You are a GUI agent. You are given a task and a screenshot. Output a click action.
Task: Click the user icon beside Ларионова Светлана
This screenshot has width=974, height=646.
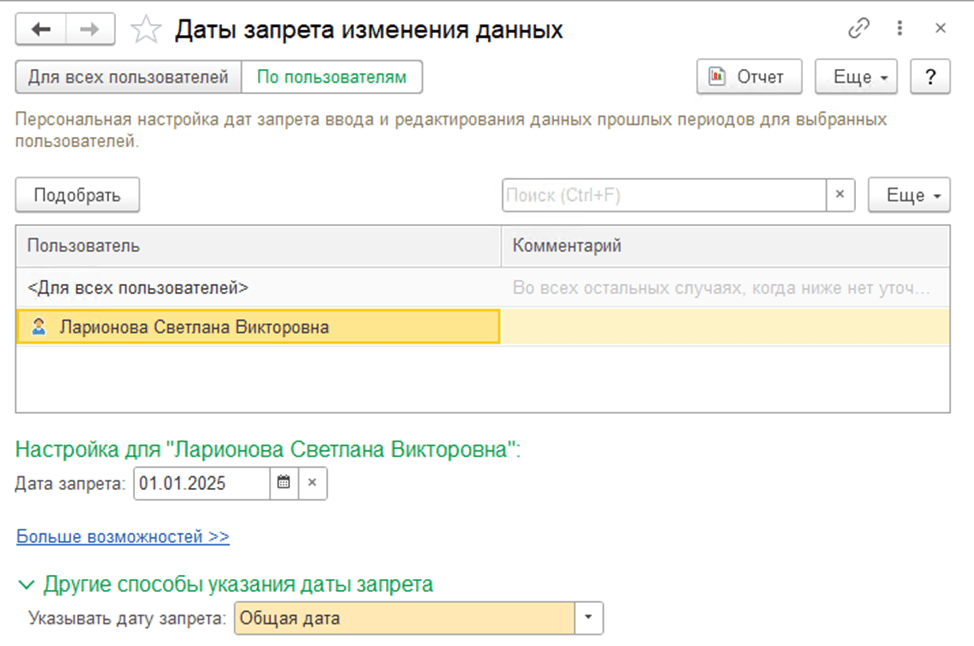click(x=37, y=324)
